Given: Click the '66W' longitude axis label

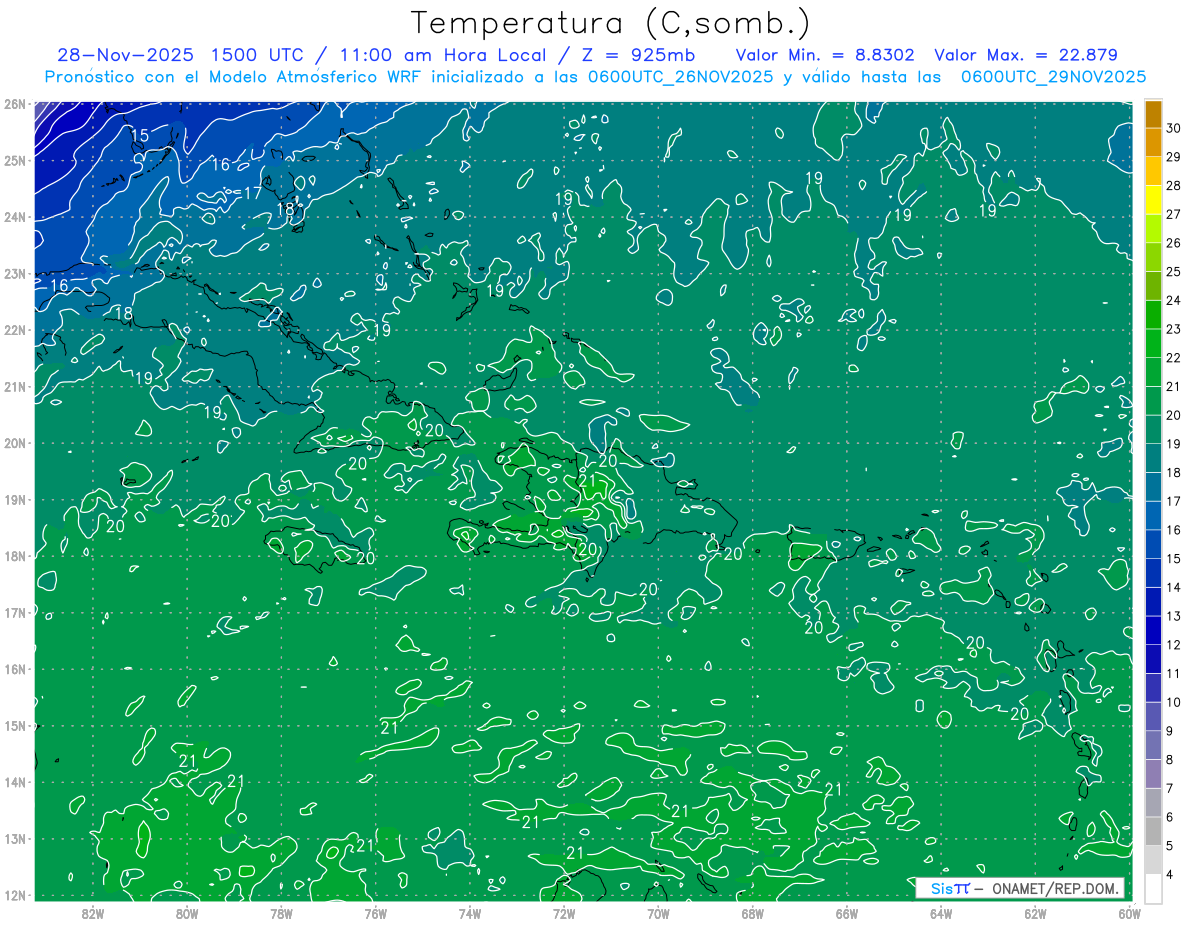Looking at the screenshot, I should 847,914.
